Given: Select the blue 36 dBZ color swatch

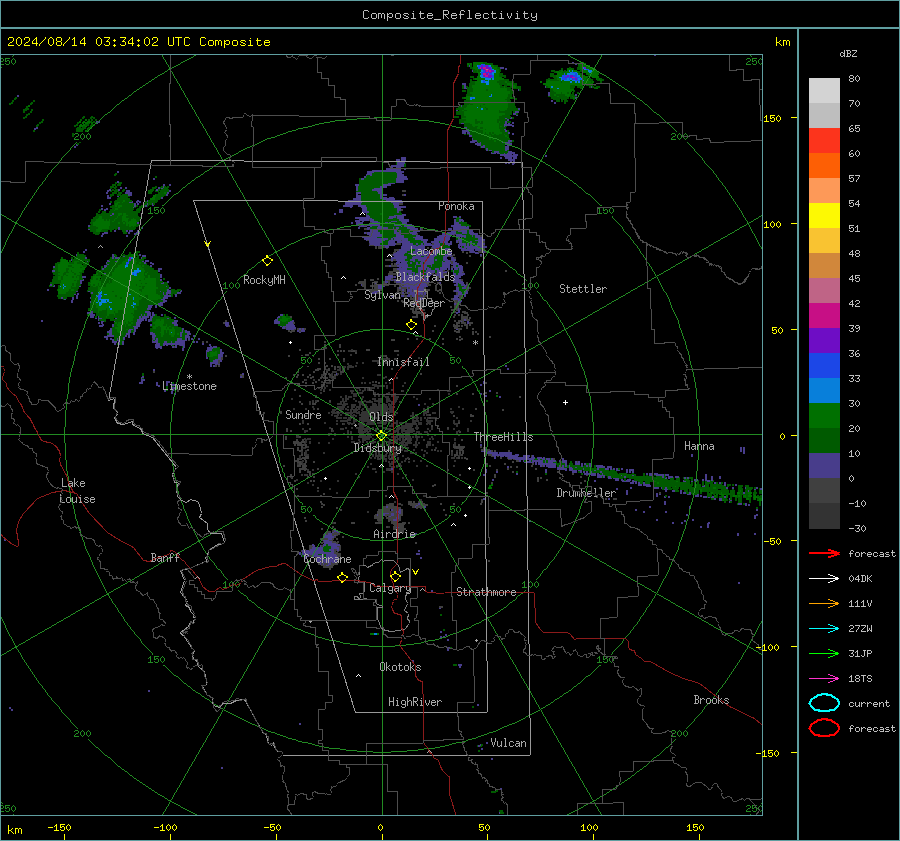Looking at the screenshot, I should 824,365.
